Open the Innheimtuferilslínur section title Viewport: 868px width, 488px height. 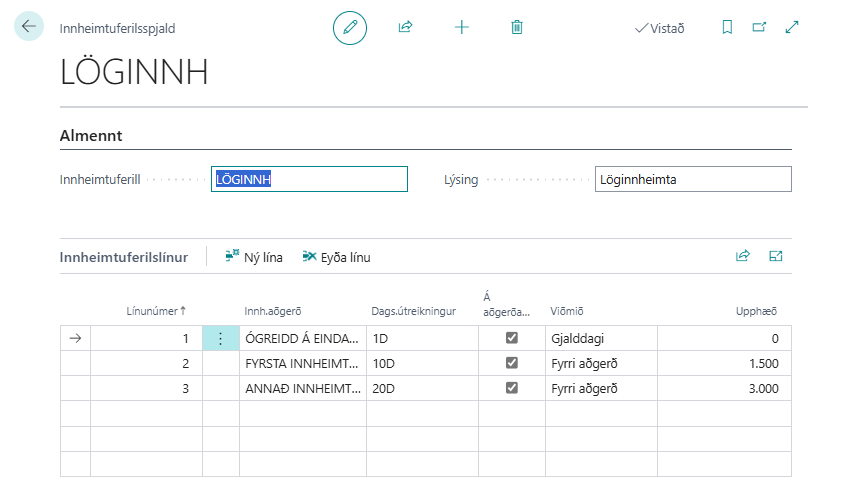124,257
